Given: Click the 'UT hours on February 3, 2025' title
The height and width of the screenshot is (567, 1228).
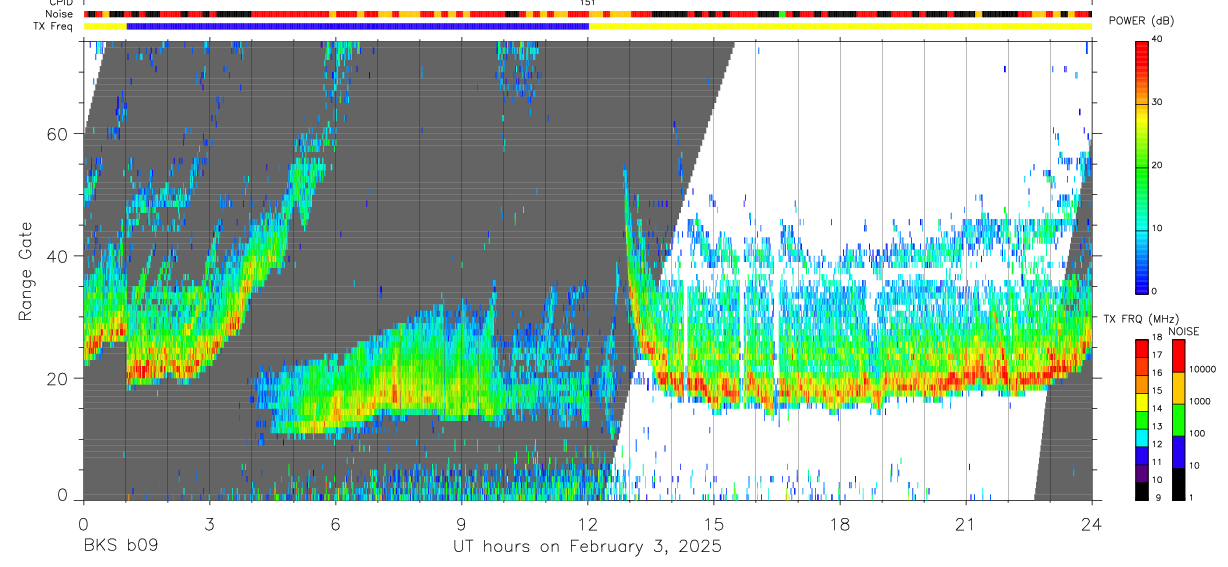Looking at the screenshot, I should click(587, 546).
